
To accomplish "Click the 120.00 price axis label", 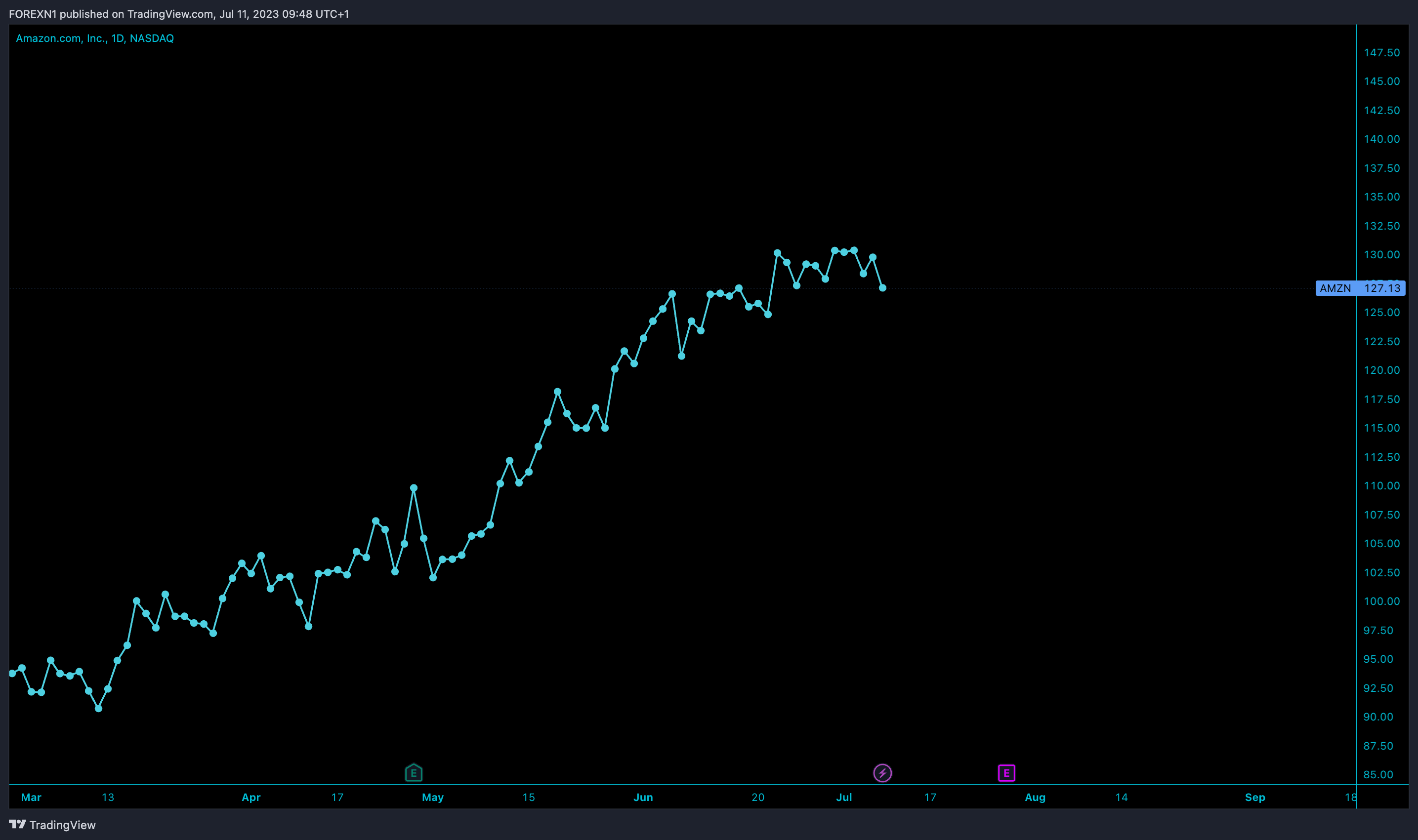I will pos(1381,370).
